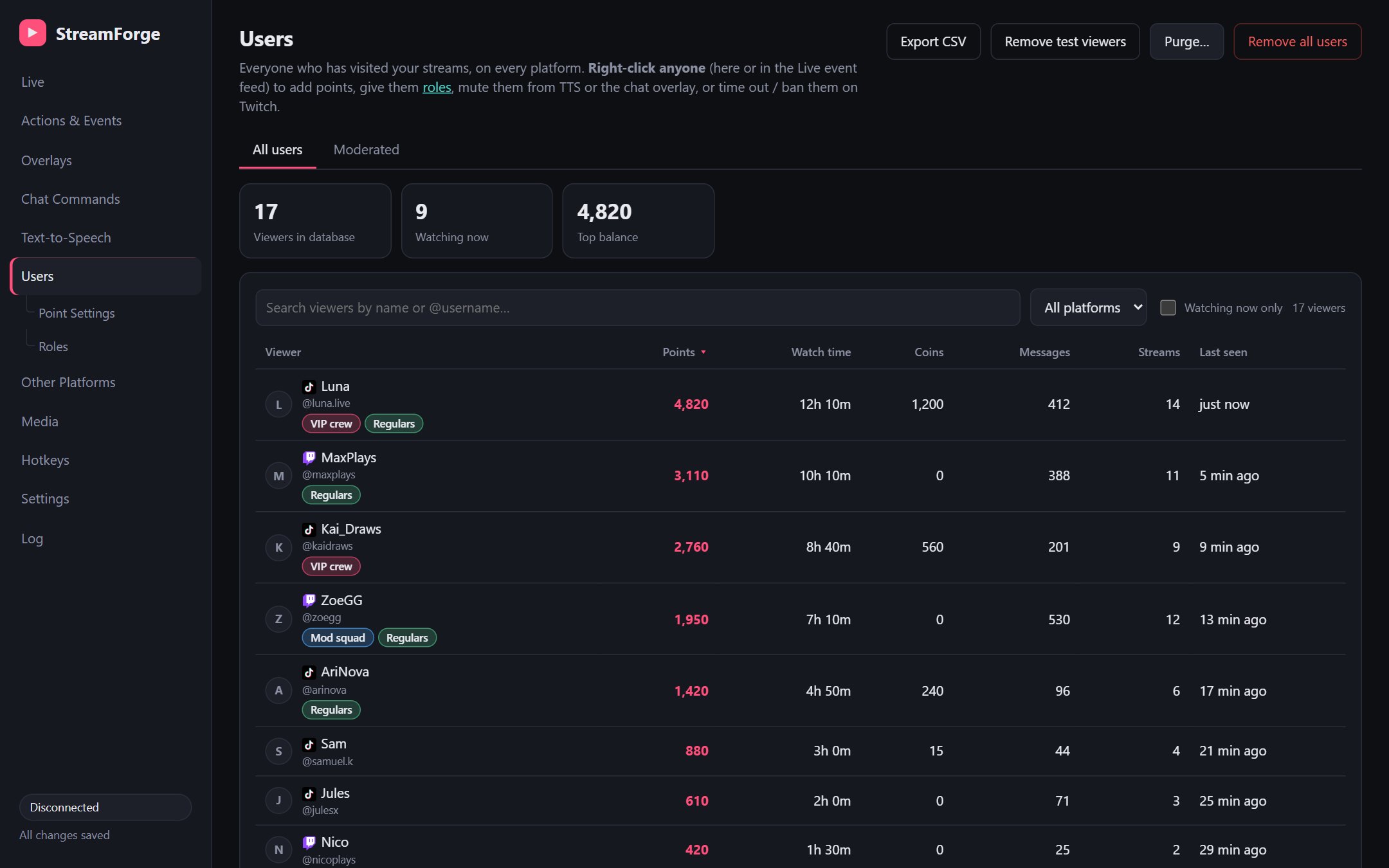Enable the Watching now only checkbox
This screenshot has width=1389, height=868.
[1168, 307]
